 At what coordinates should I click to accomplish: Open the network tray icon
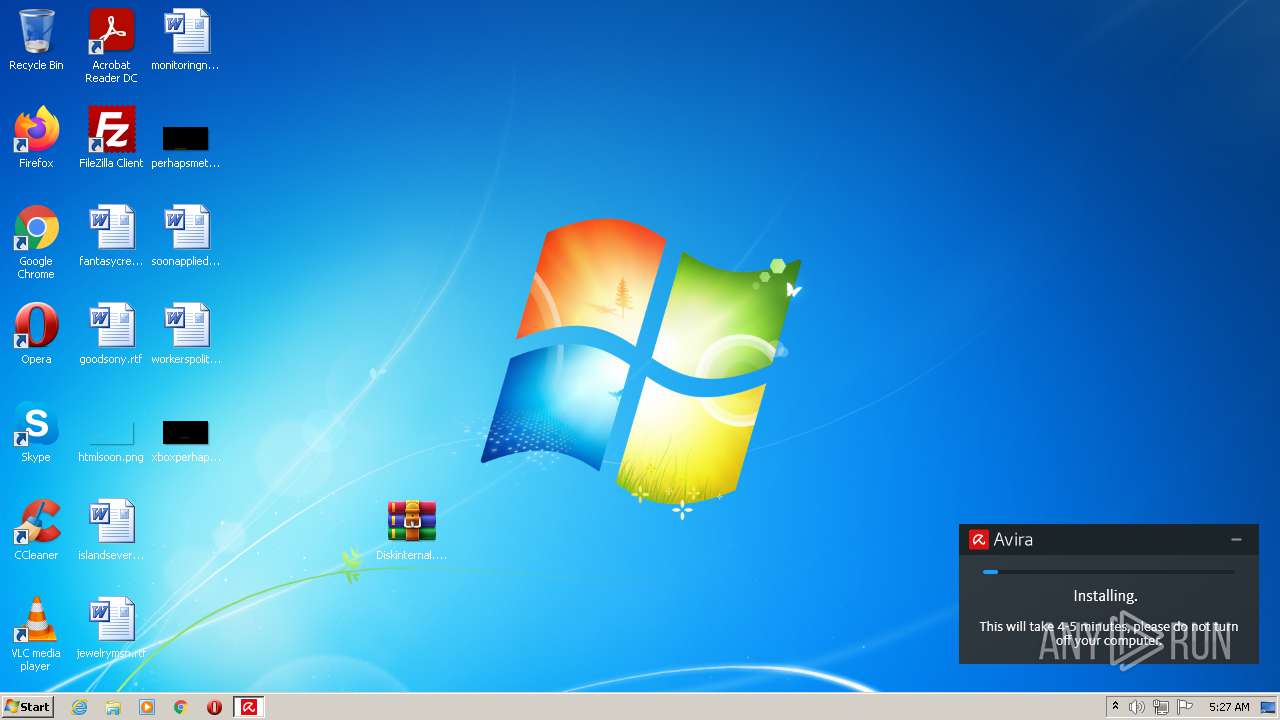tap(1161, 707)
